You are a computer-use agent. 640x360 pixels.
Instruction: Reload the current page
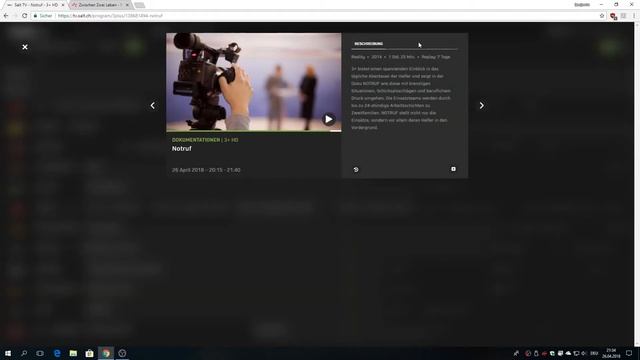click(24, 16)
